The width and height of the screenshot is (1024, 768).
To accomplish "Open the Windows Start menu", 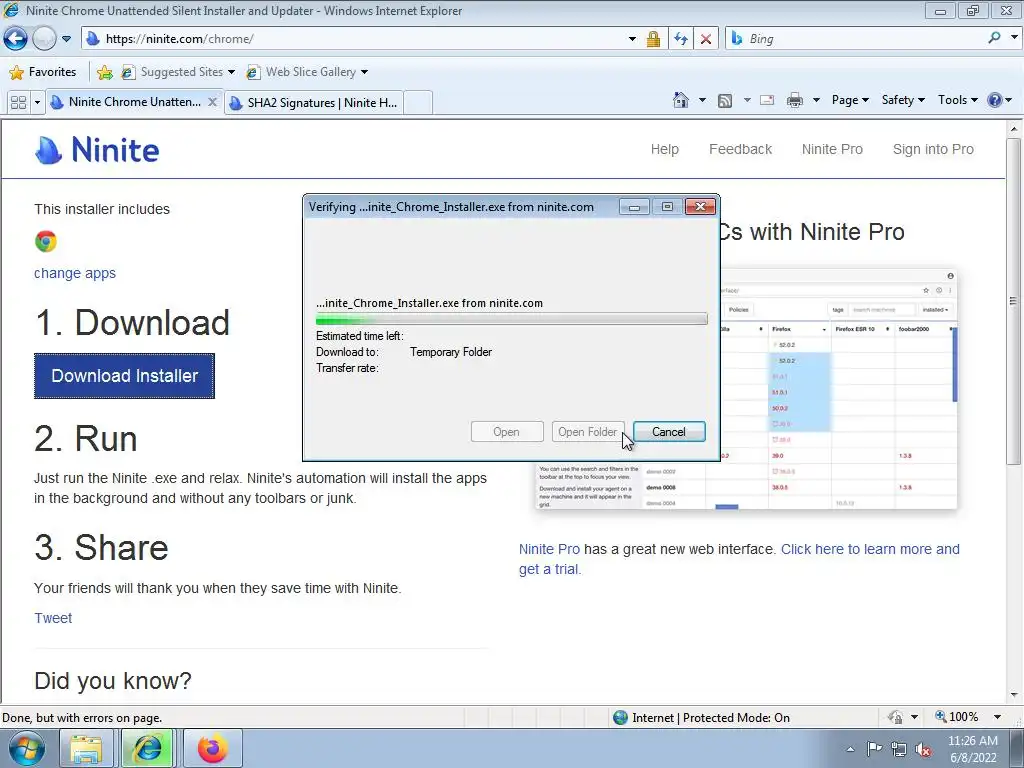I will point(27,748).
